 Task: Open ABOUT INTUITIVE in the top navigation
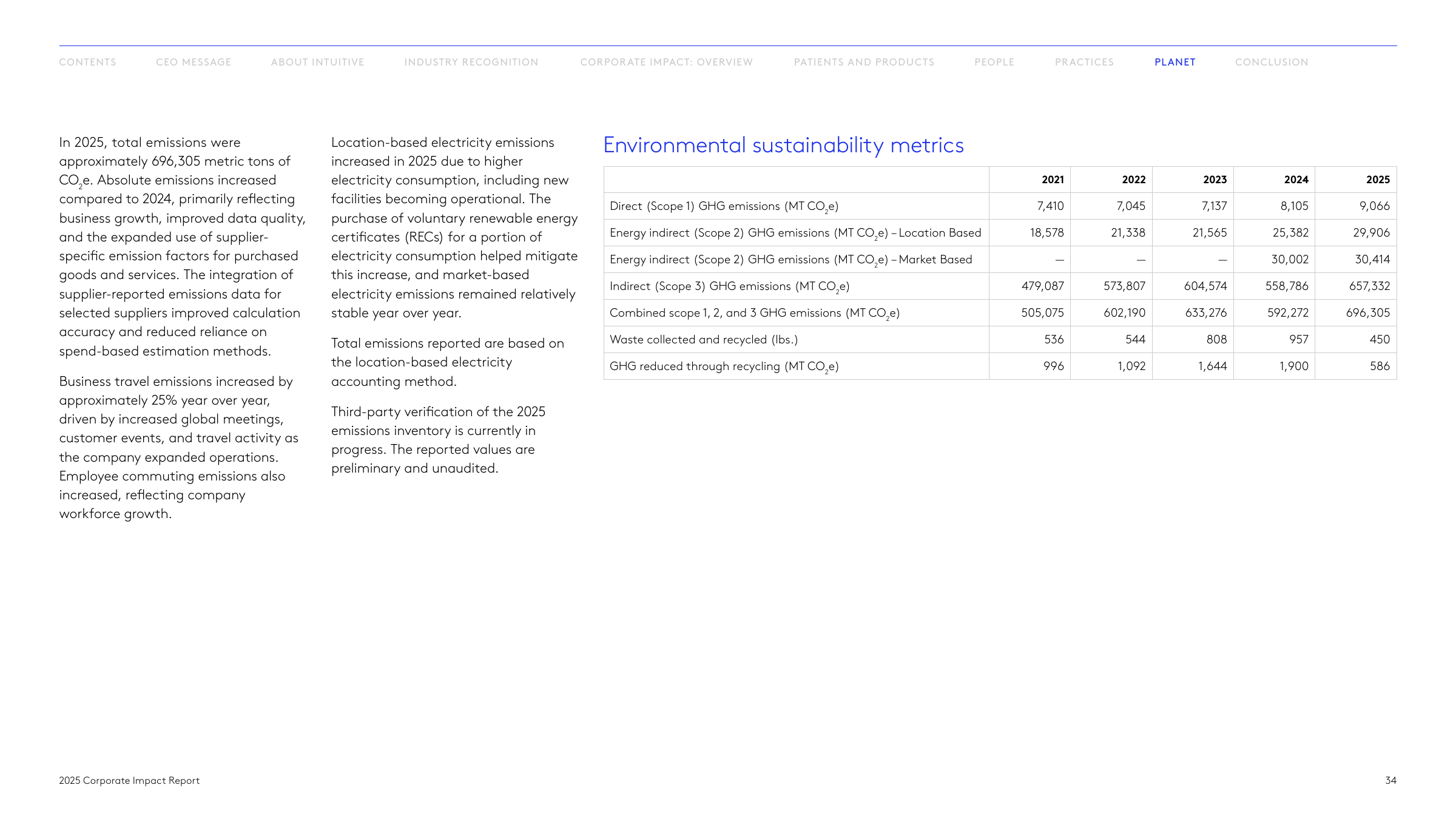click(x=317, y=62)
